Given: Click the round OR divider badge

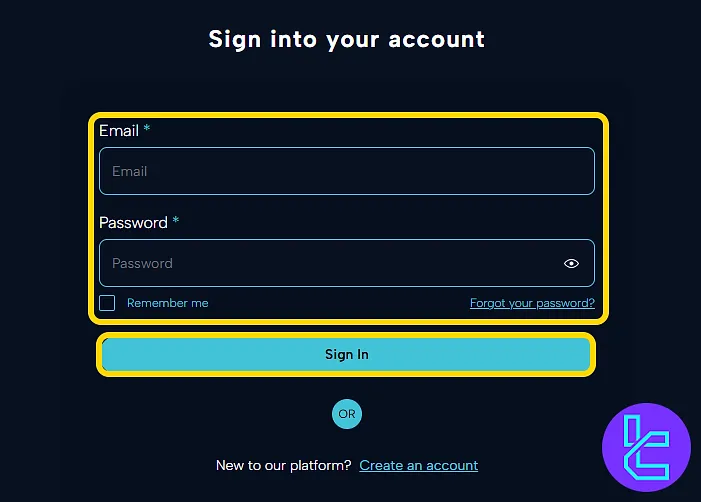Looking at the screenshot, I should pyautogui.click(x=347, y=413).
